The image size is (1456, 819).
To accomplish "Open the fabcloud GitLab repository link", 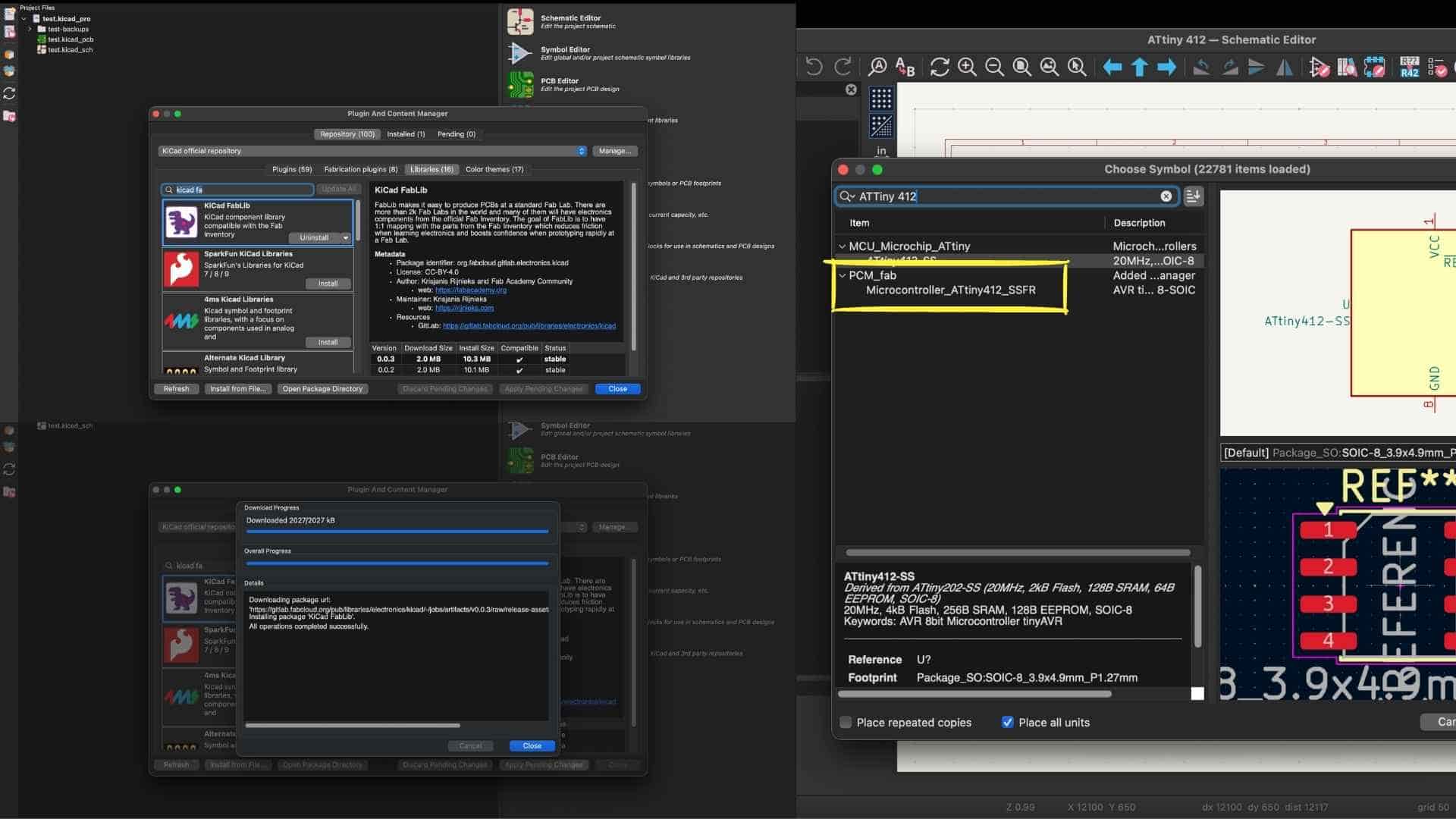I will click(529, 326).
